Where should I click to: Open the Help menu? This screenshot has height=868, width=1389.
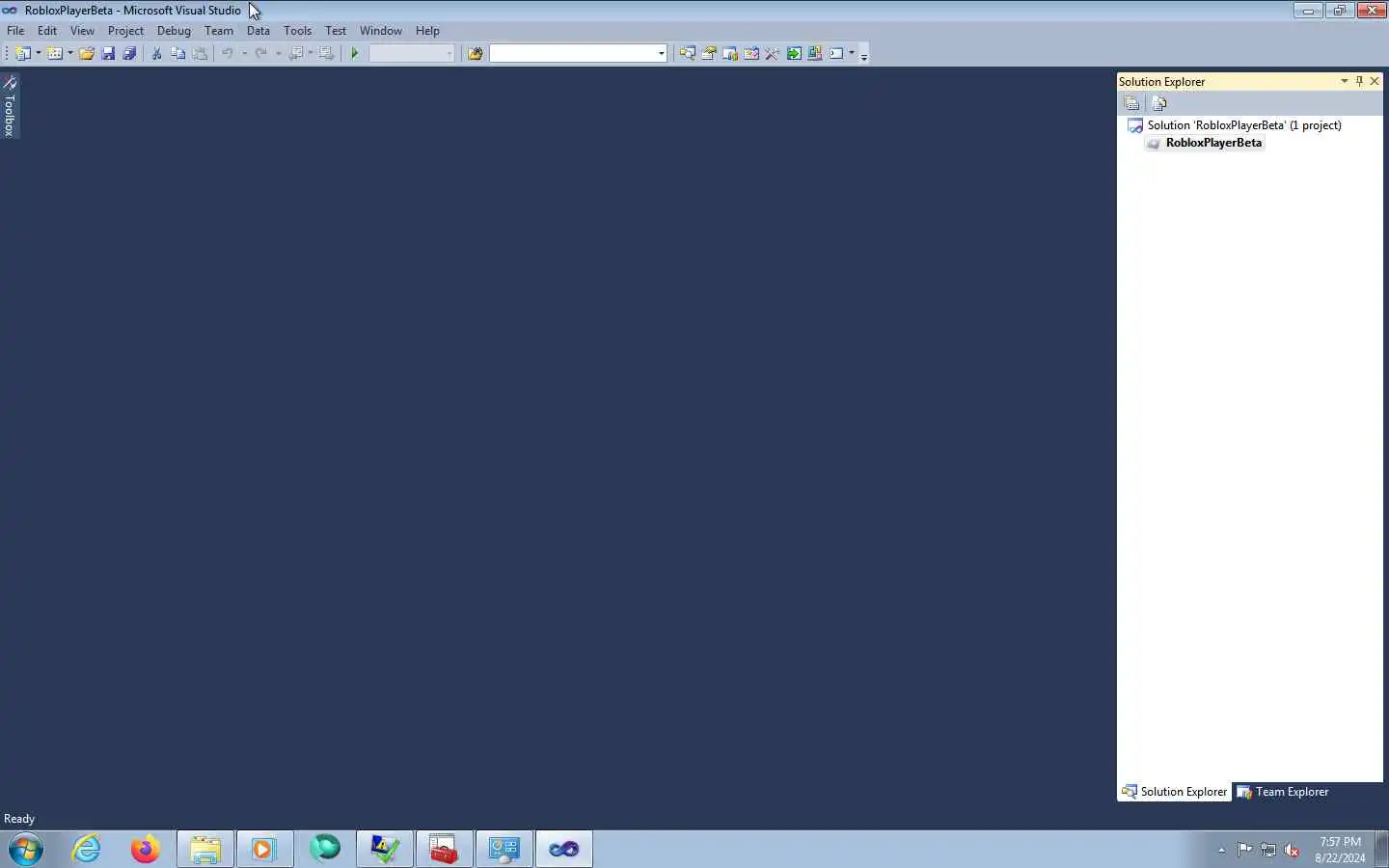[x=427, y=31]
